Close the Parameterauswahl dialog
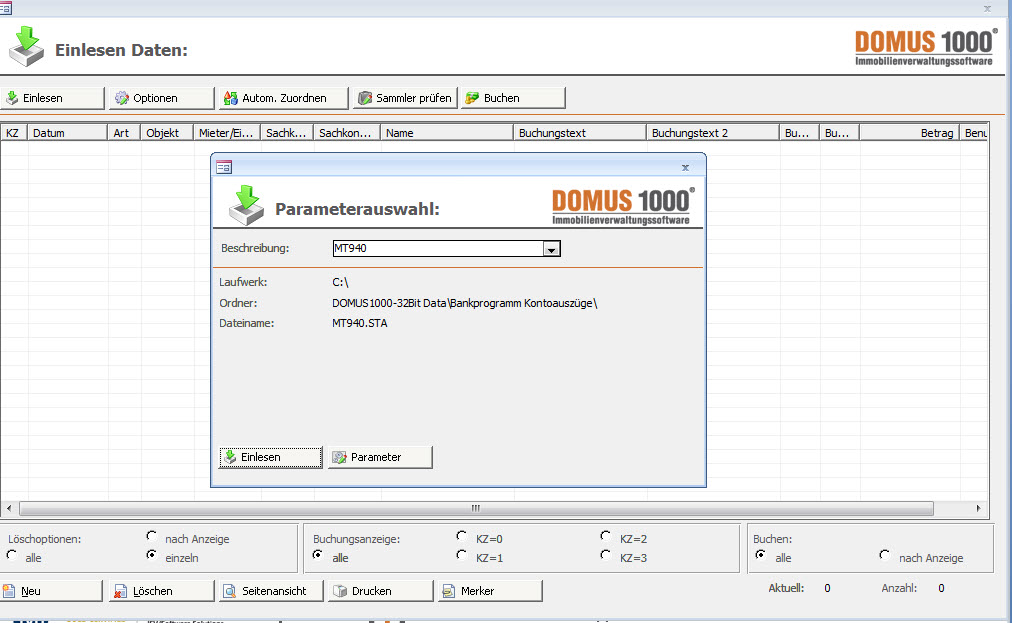1012x623 pixels. click(685, 168)
